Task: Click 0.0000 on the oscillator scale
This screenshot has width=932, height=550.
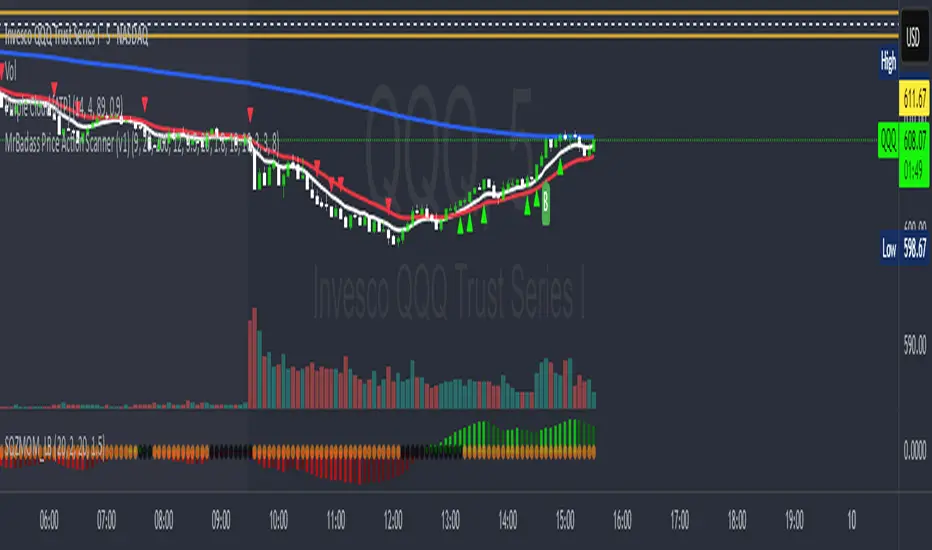Action: point(914,450)
